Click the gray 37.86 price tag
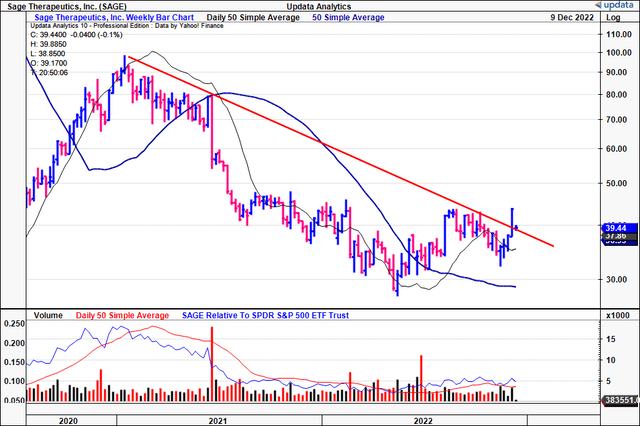Screen dimensions: 640x426 coord(620,236)
